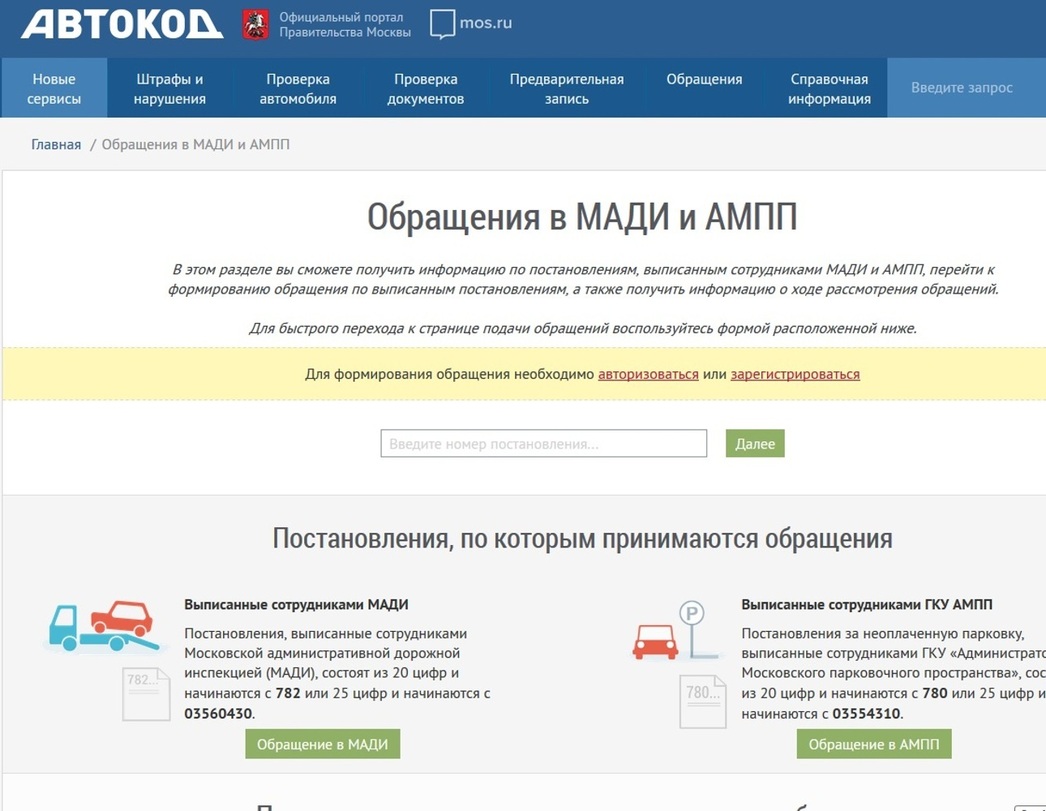Click the resolution number input field
The height and width of the screenshot is (811, 1046).
click(543, 444)
